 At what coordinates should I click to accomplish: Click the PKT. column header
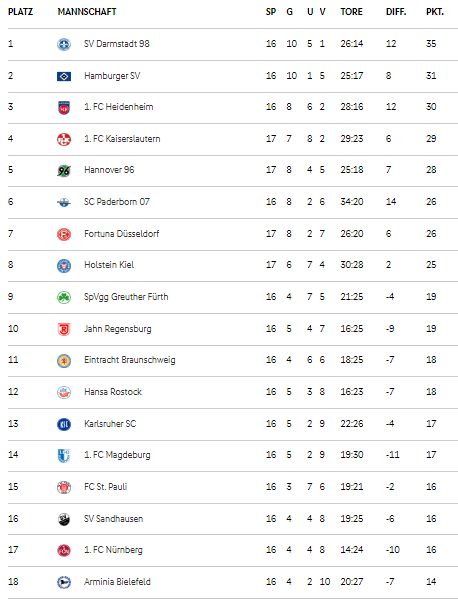pos(435,12)
